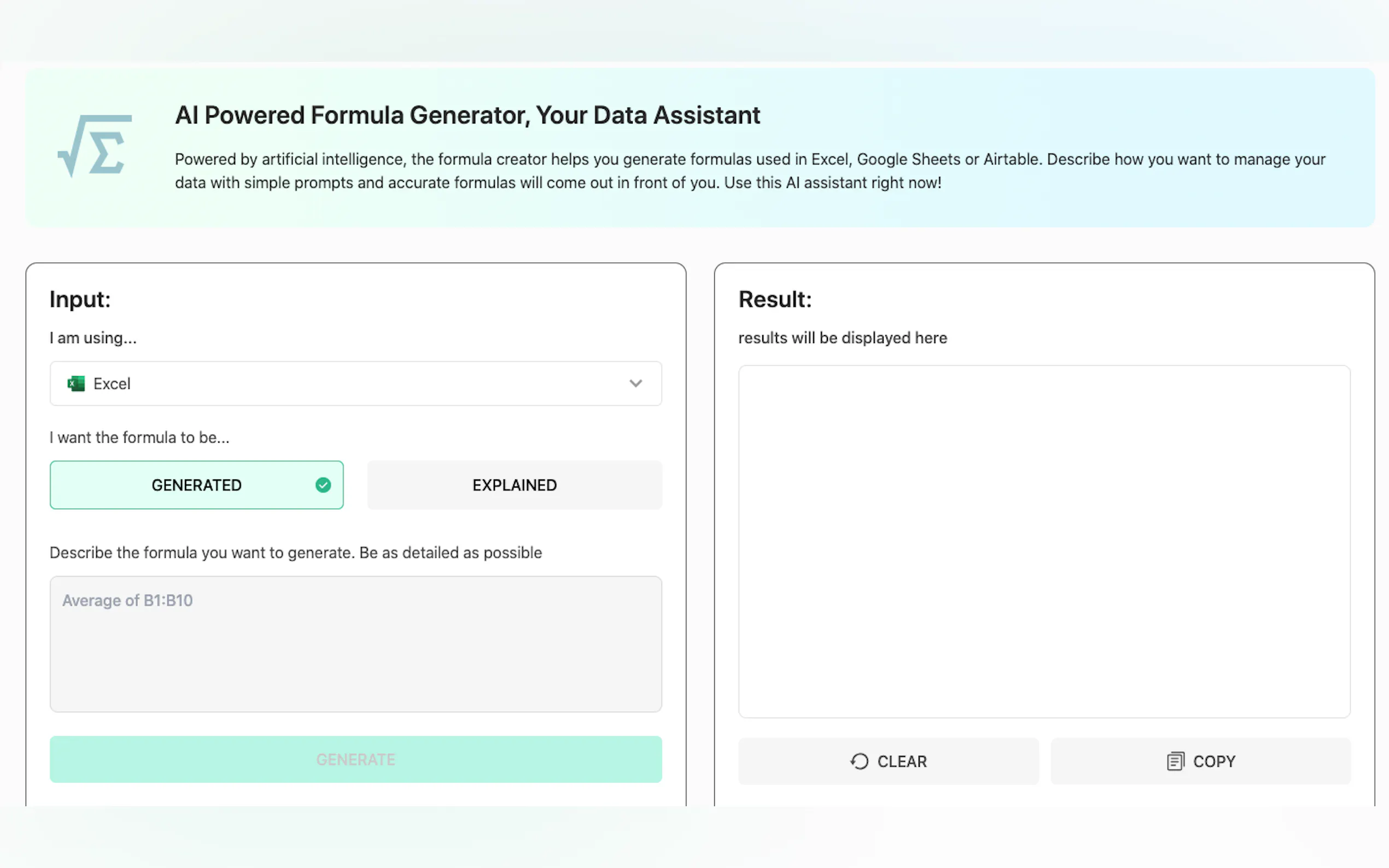Click the 'AI Powered Formula Generator' headline

468,115
